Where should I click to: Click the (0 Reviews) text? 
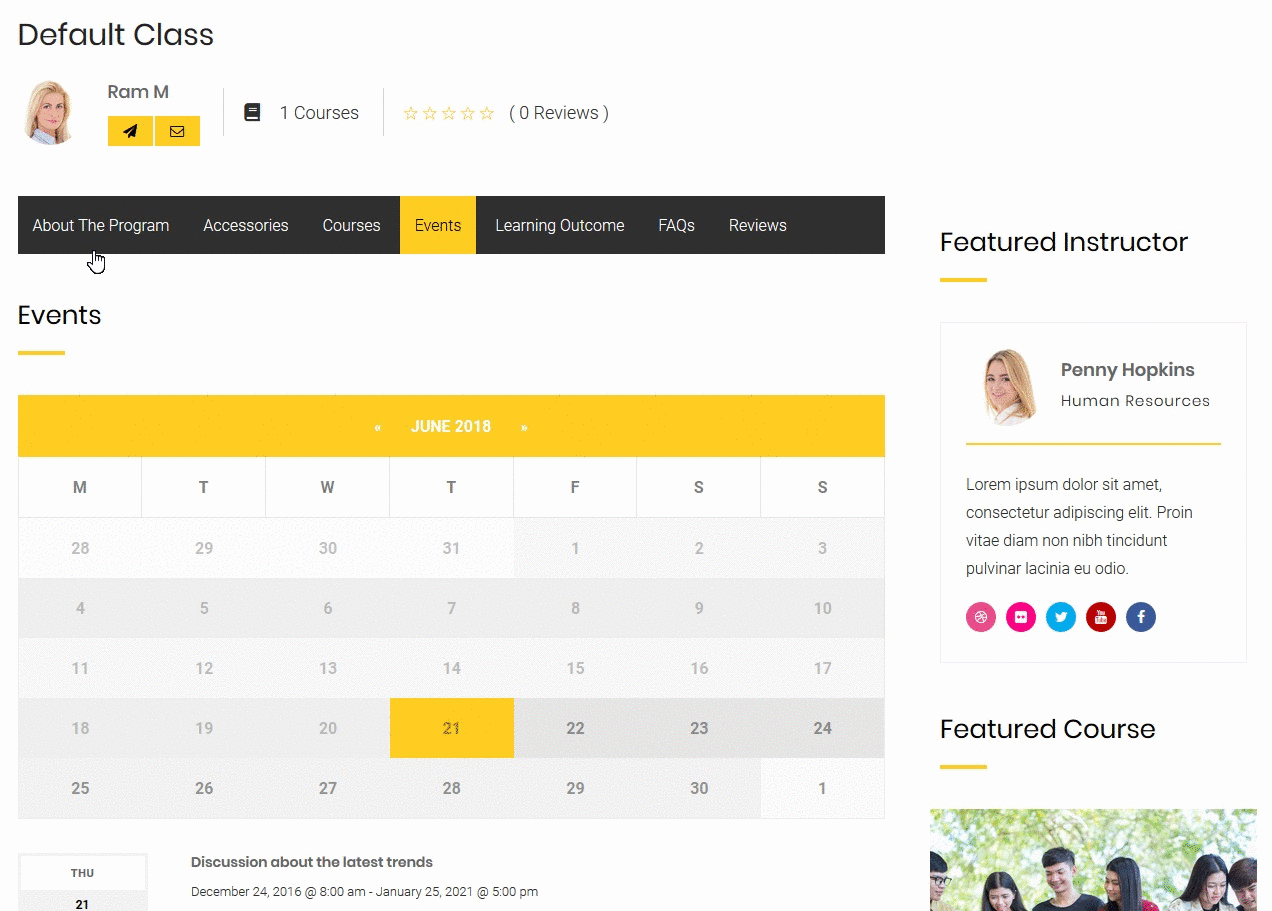click(559, 113)
